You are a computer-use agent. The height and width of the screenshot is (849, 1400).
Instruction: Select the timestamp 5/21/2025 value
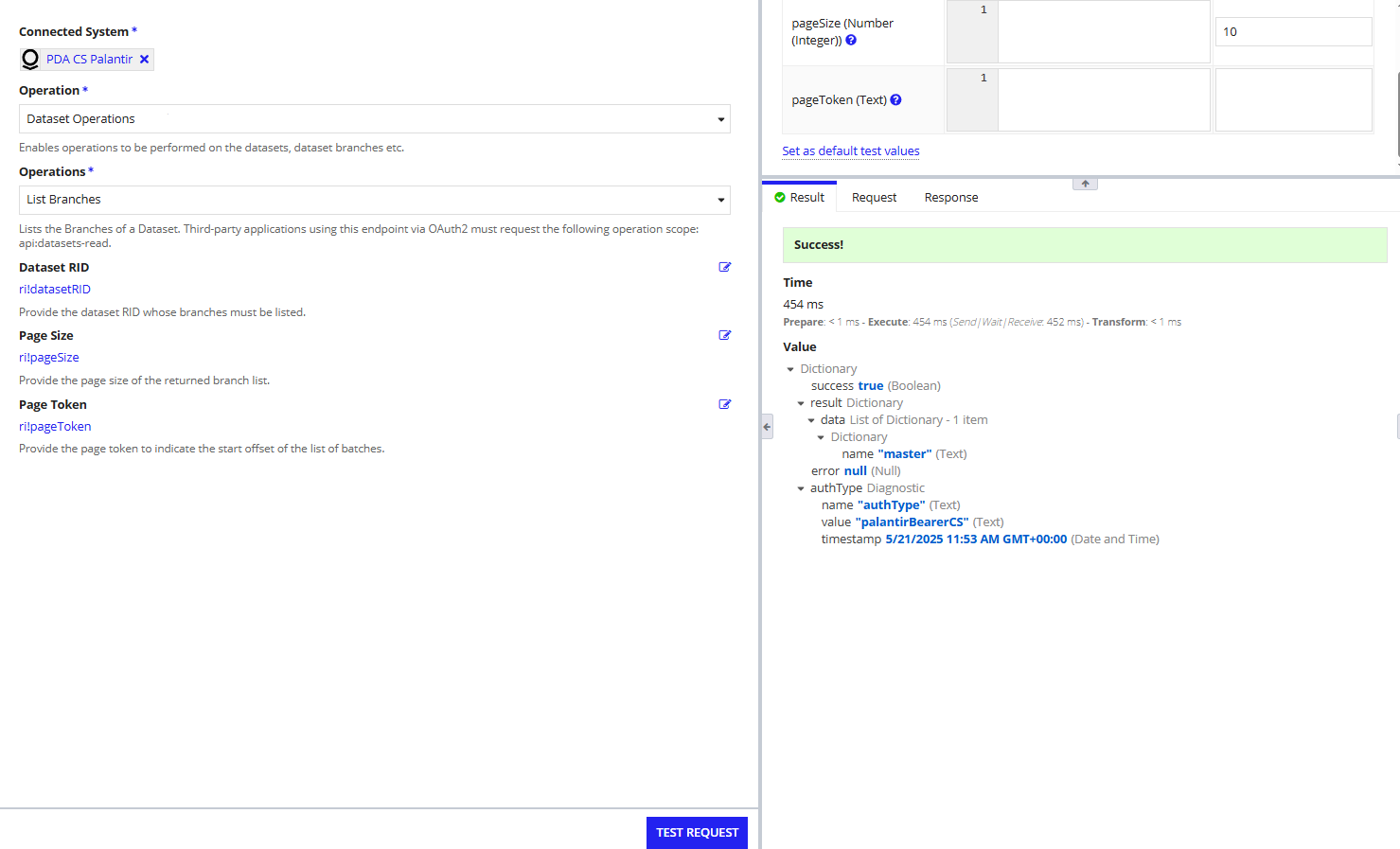tap(976, 539)
